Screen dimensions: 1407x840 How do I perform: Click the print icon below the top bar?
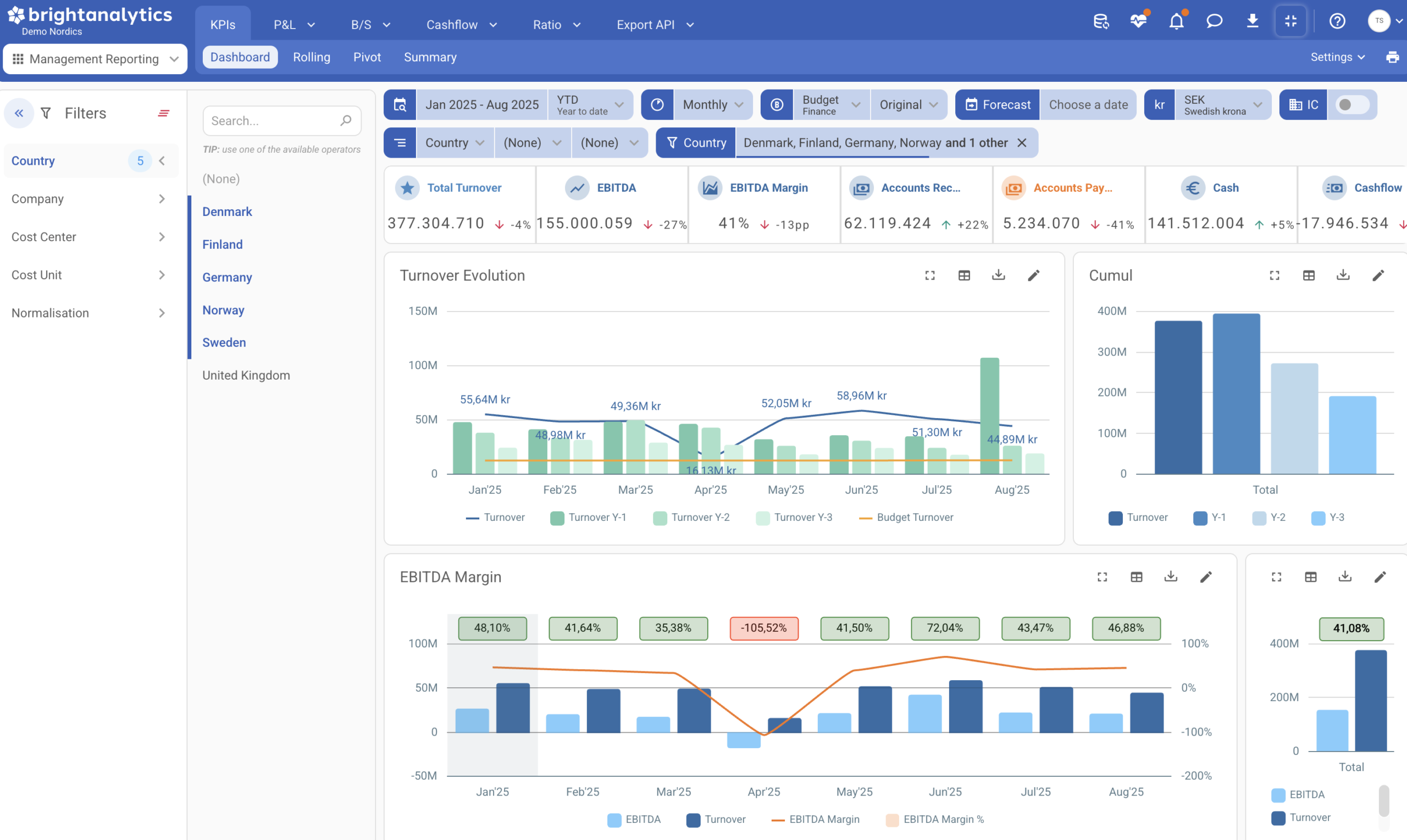[x=1392, y=57]
